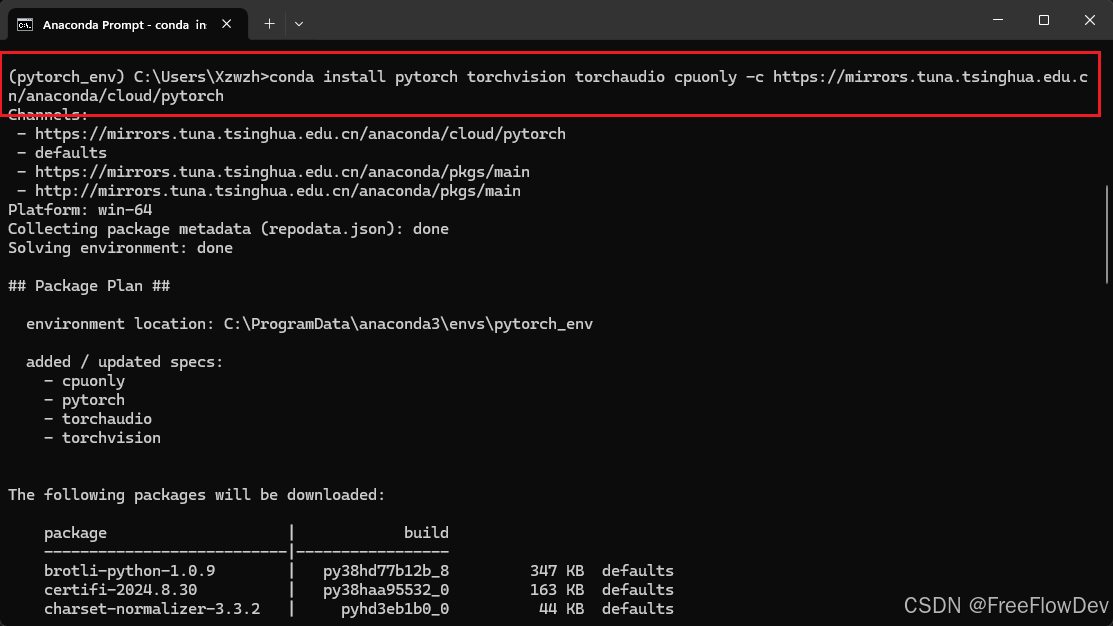Click the '- defaults' channel line
Screen dimensions: 1113x626
tap(62, 153)
